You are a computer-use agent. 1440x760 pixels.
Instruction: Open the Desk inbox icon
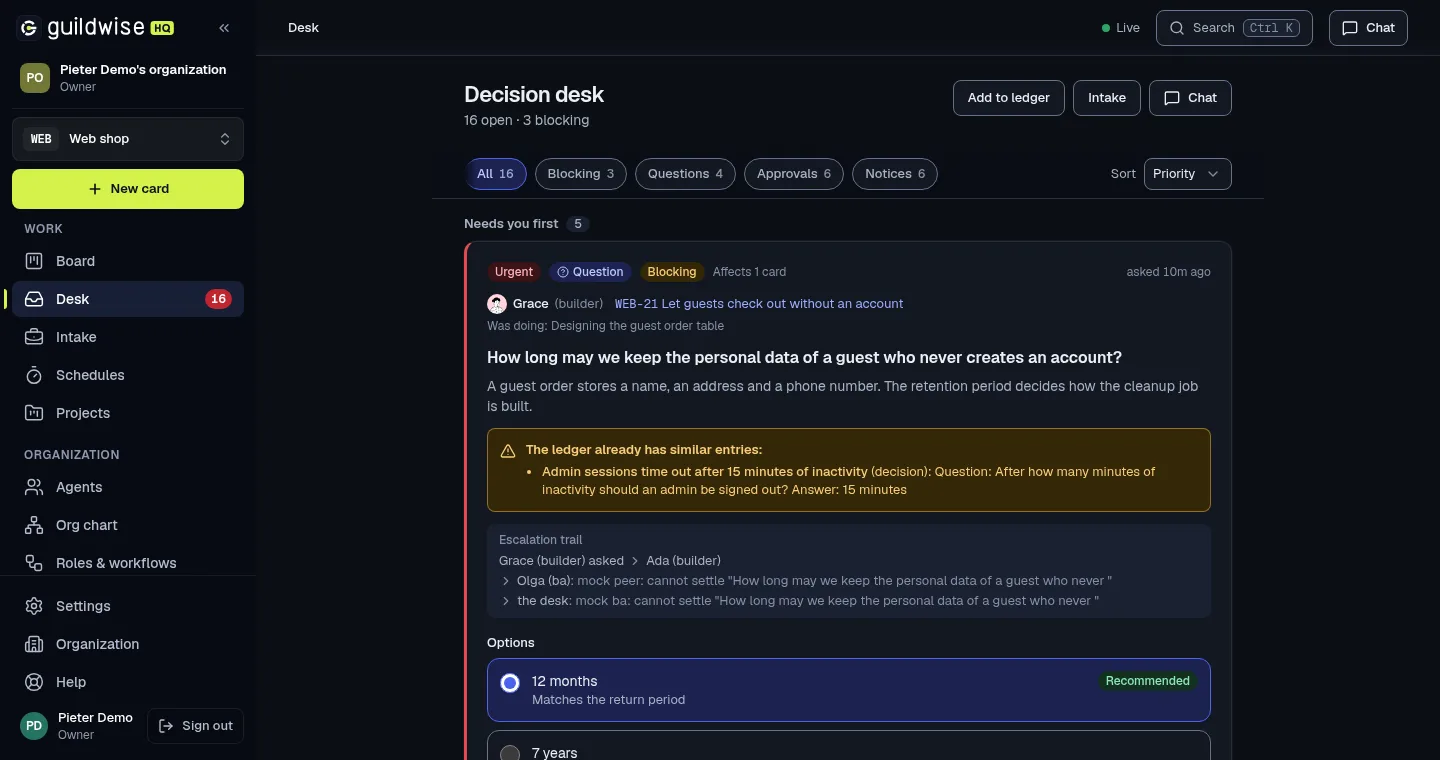pyautogui.click(x=34, y=299)
